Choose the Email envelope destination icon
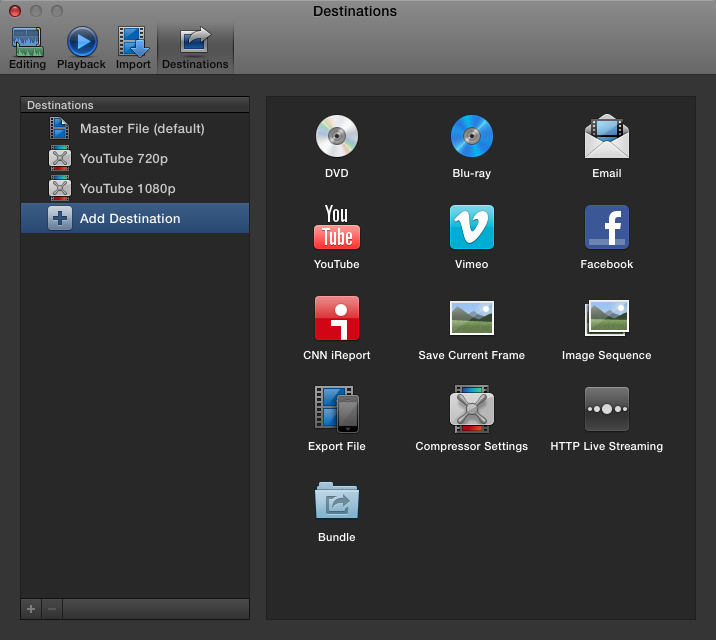The image size is (716, 640). coord(607,136)
